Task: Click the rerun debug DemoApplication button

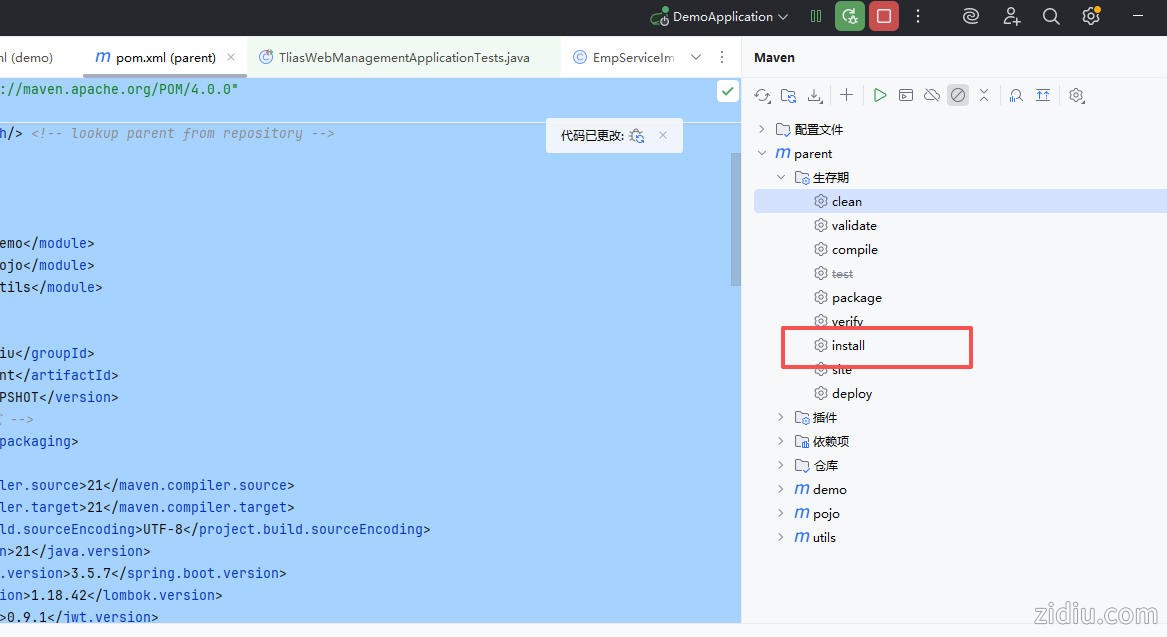Action: click(x=850, y=16)
